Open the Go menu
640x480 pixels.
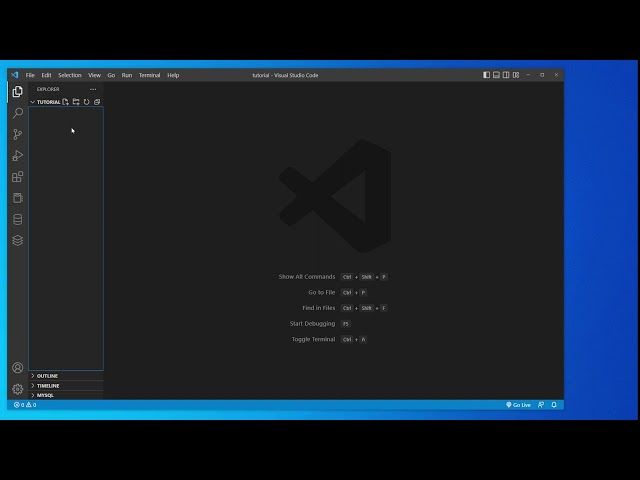tap(111, 75)
